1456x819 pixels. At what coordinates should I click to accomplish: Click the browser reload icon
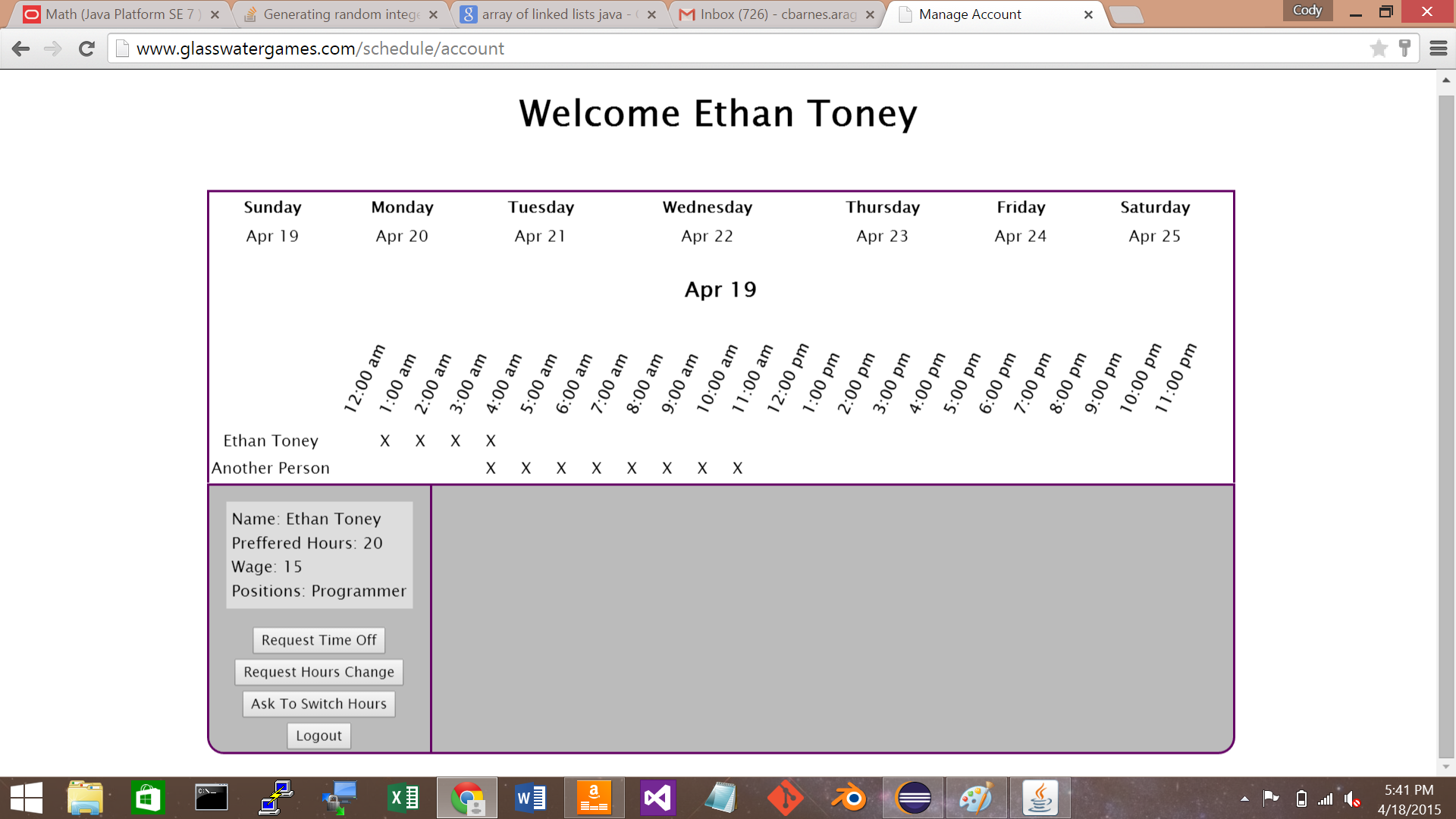pos(86,49)
